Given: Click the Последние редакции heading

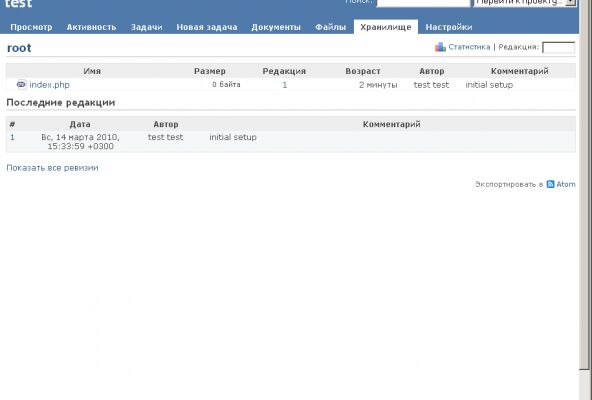Looking at the screenshot, I should coord(61,102).
